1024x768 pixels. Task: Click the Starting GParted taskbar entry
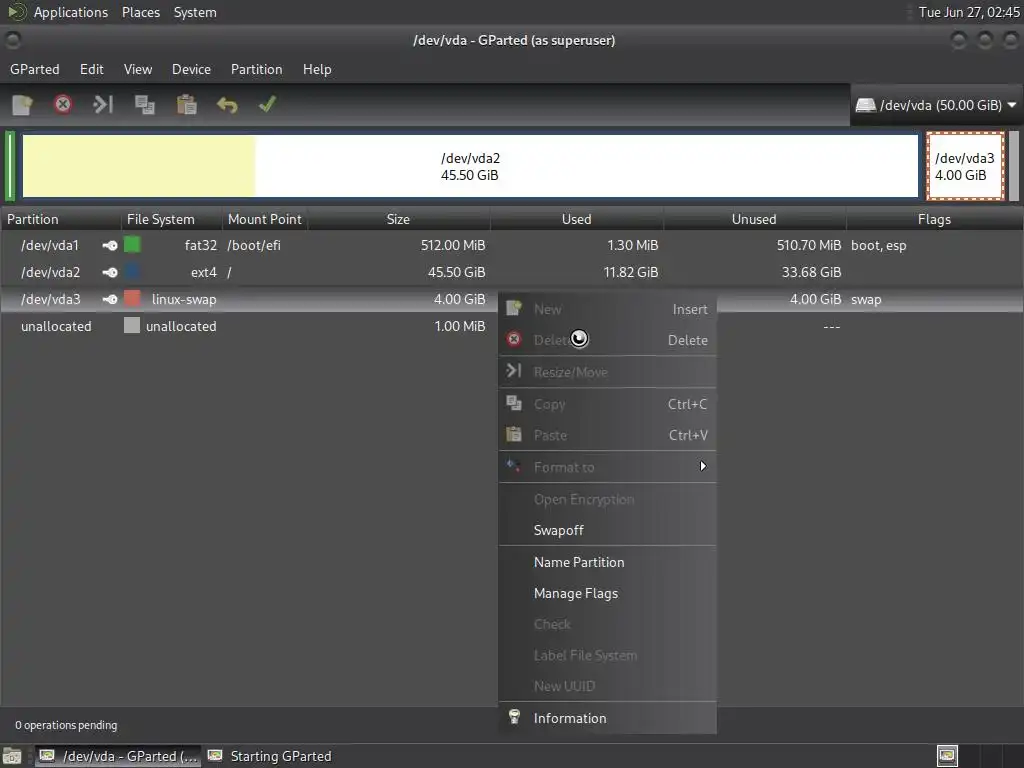270,756
